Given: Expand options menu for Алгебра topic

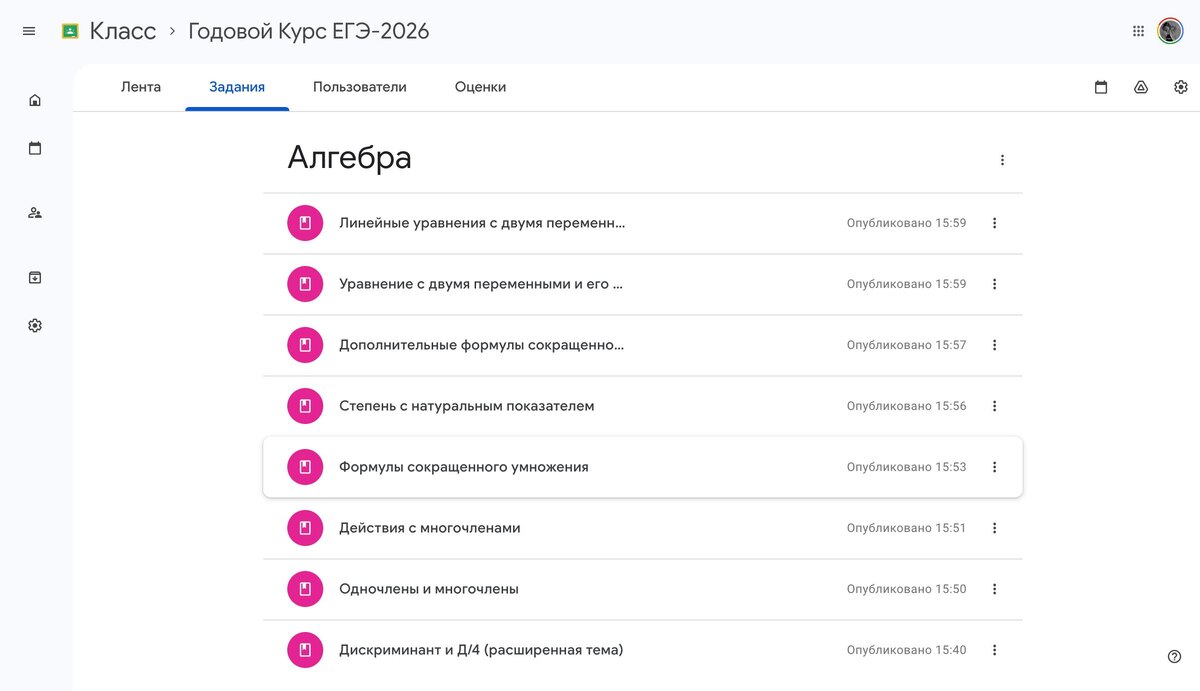Looking at the screenshot, I should 1002,160.
